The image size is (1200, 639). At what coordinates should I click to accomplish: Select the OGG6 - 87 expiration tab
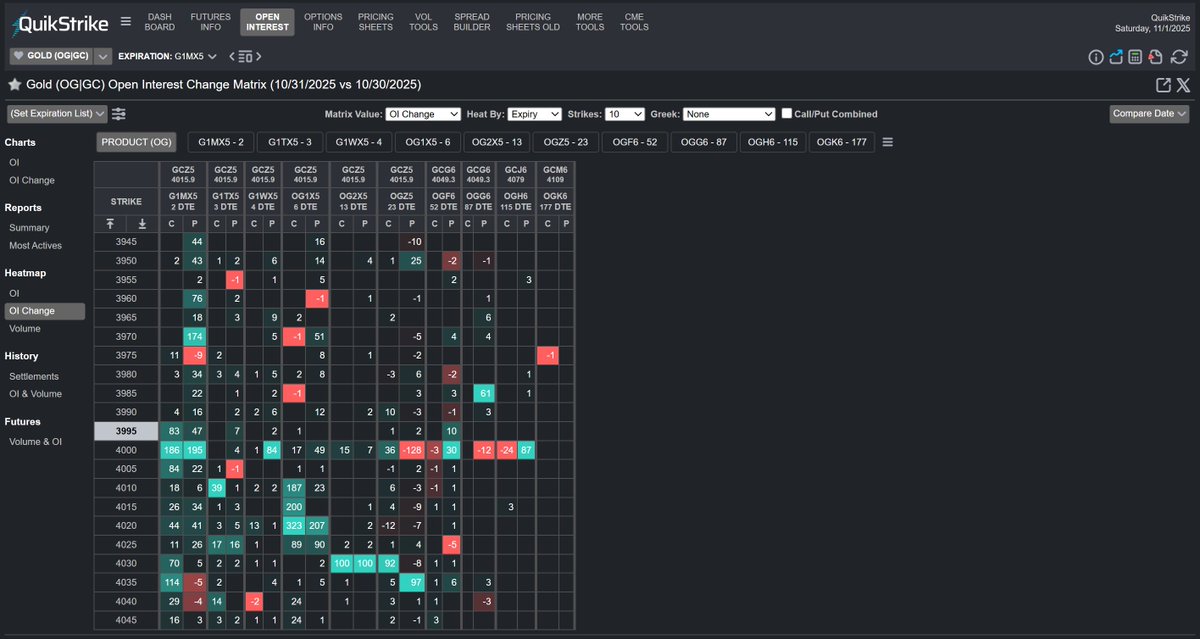705,142
